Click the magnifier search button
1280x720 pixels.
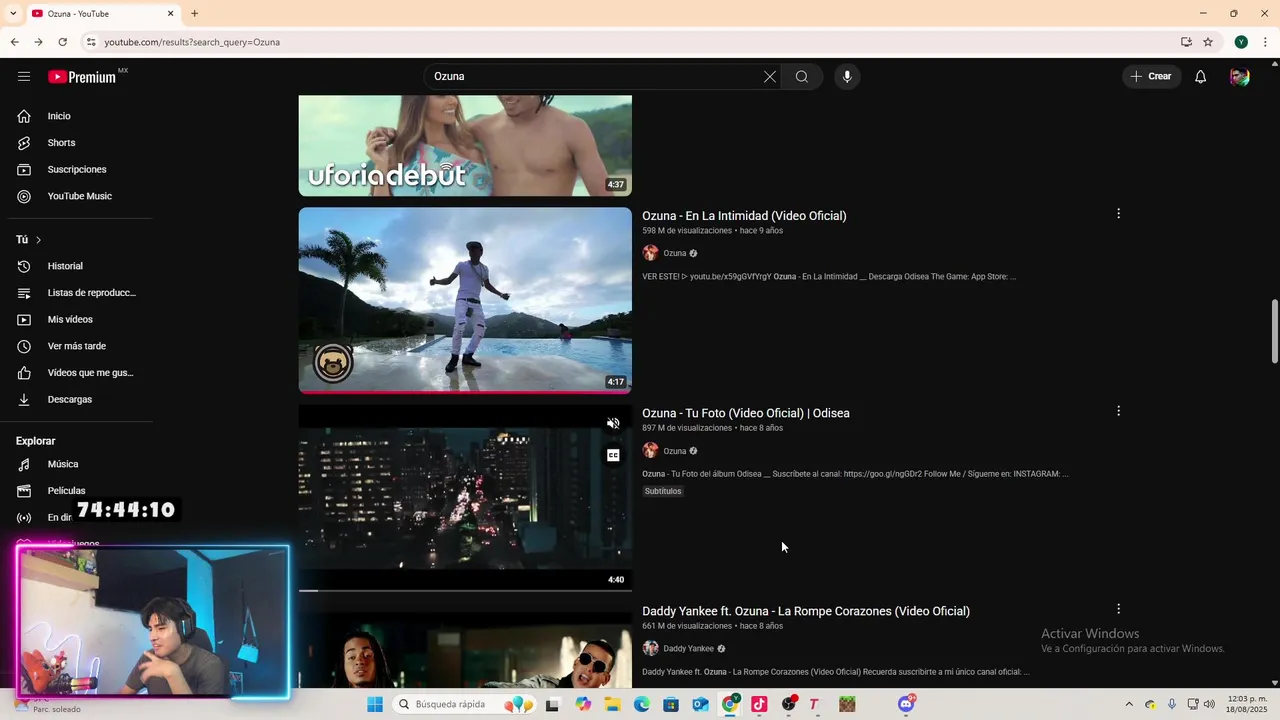[x=802, y=77]
